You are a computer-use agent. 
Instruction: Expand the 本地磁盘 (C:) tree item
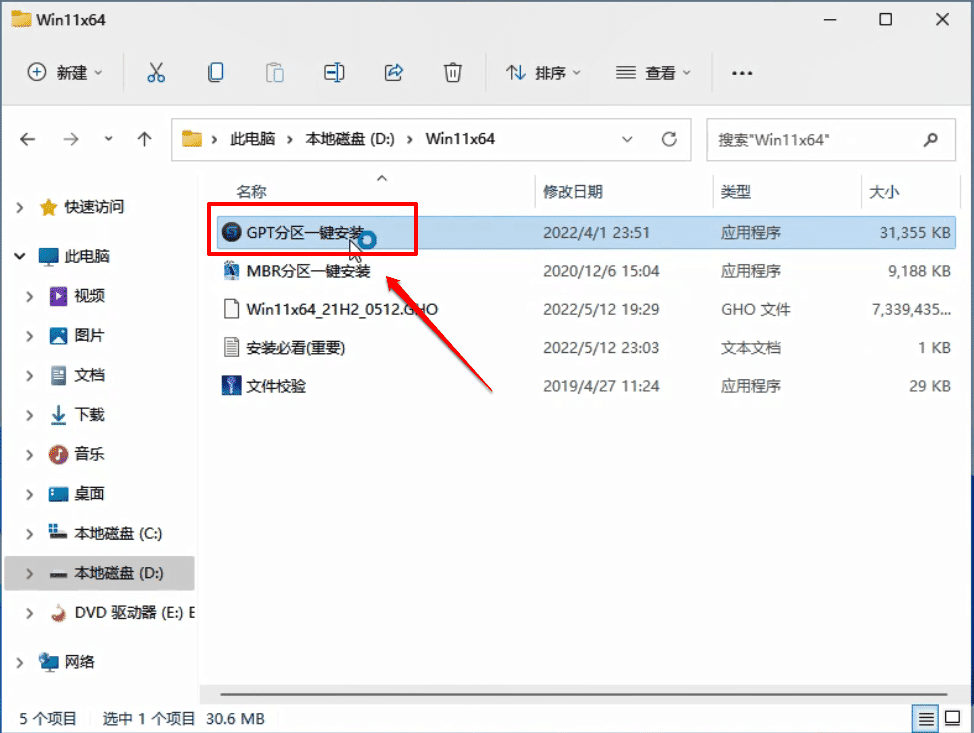tap(29, 533)
